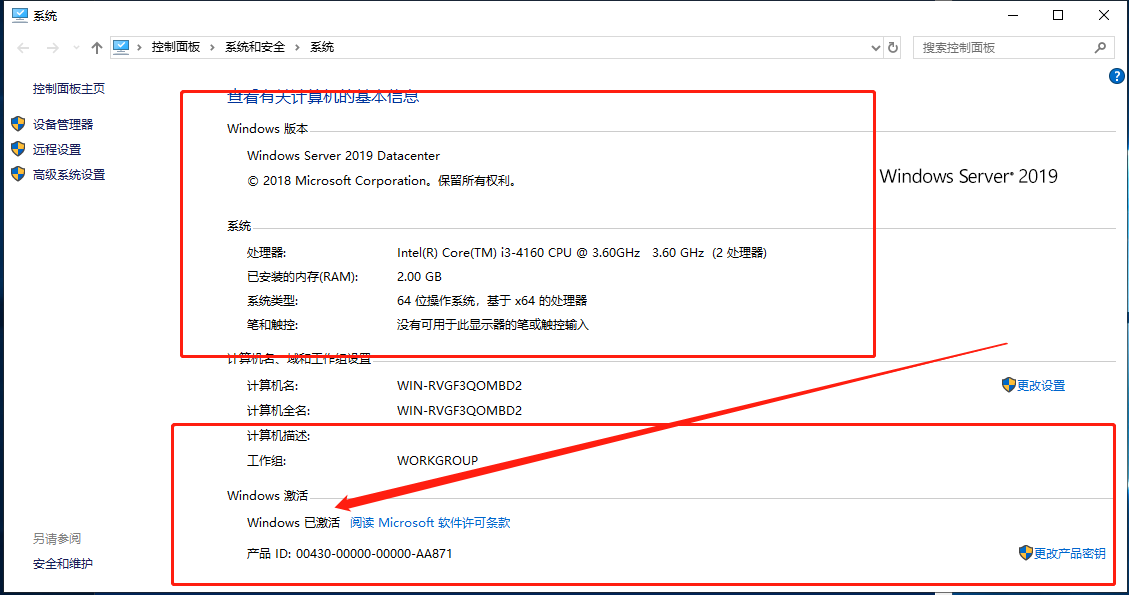Open help with the blue question mark
The image size is (1129, 595).
(x=1117, y=76)
